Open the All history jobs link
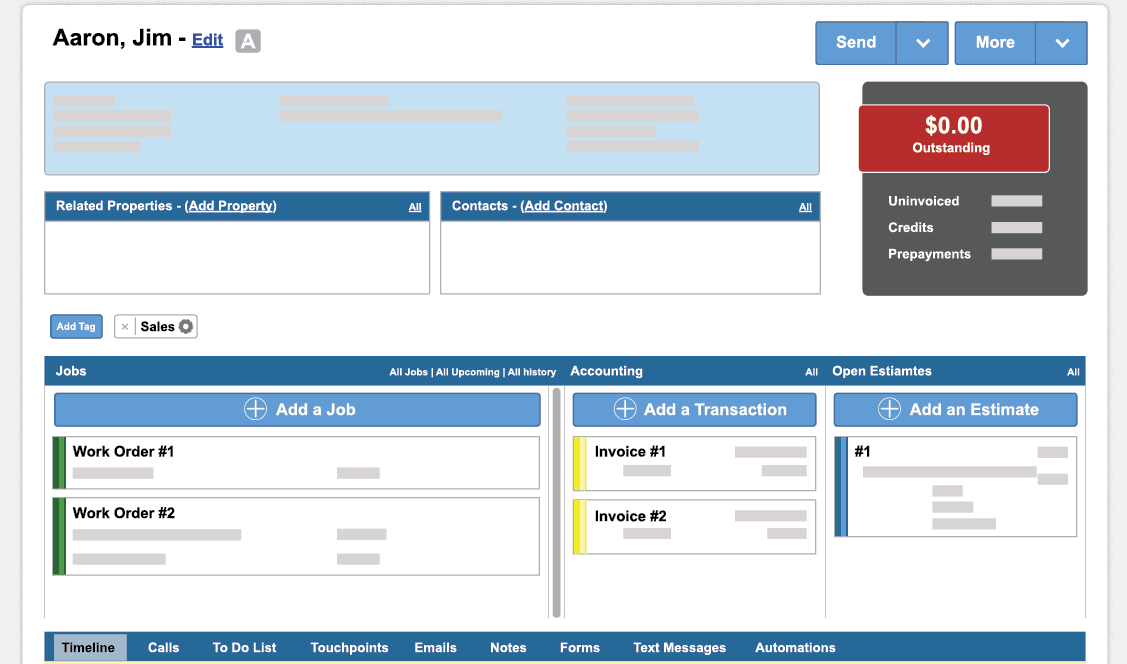The width and height of the screenshot is (1127, 664). pos(532,372)
